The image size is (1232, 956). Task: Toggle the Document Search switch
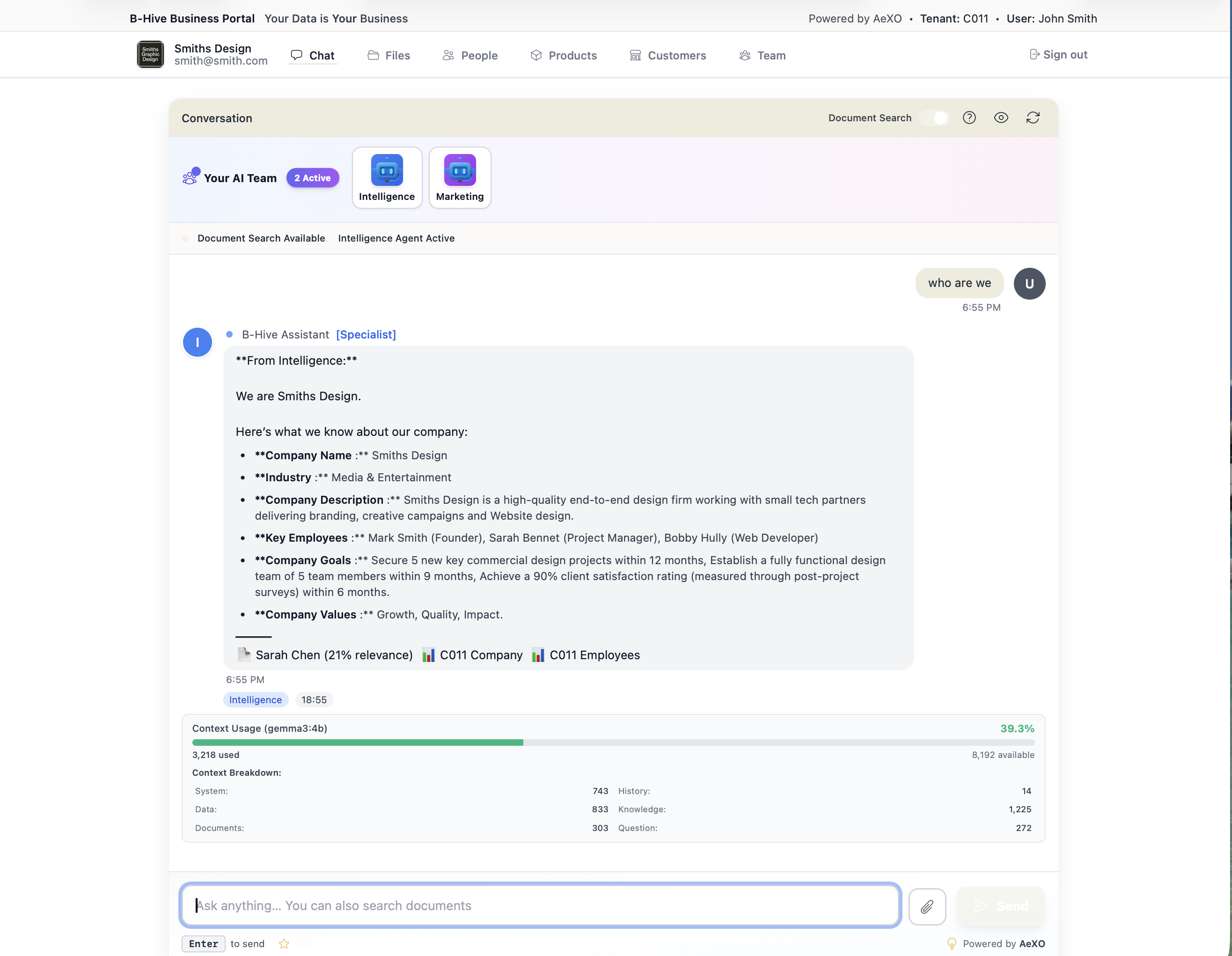pyautogui.click(x=934, y=118)
